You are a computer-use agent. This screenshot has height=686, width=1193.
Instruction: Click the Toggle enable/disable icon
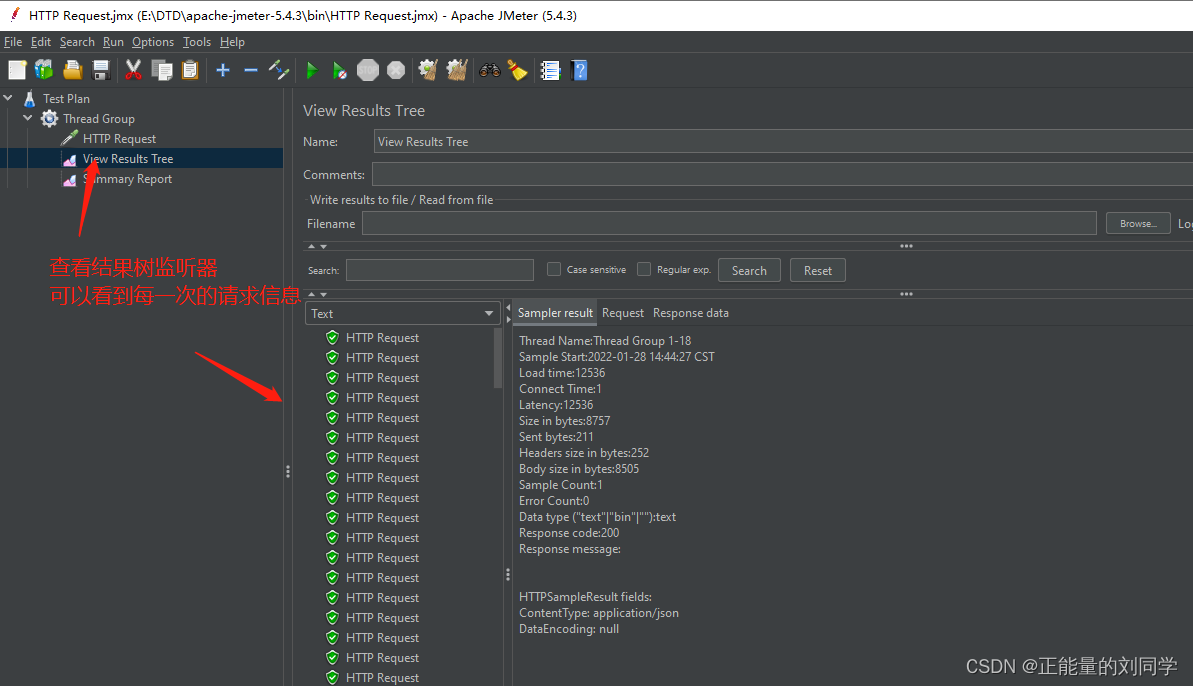click(x=278, y=71)
